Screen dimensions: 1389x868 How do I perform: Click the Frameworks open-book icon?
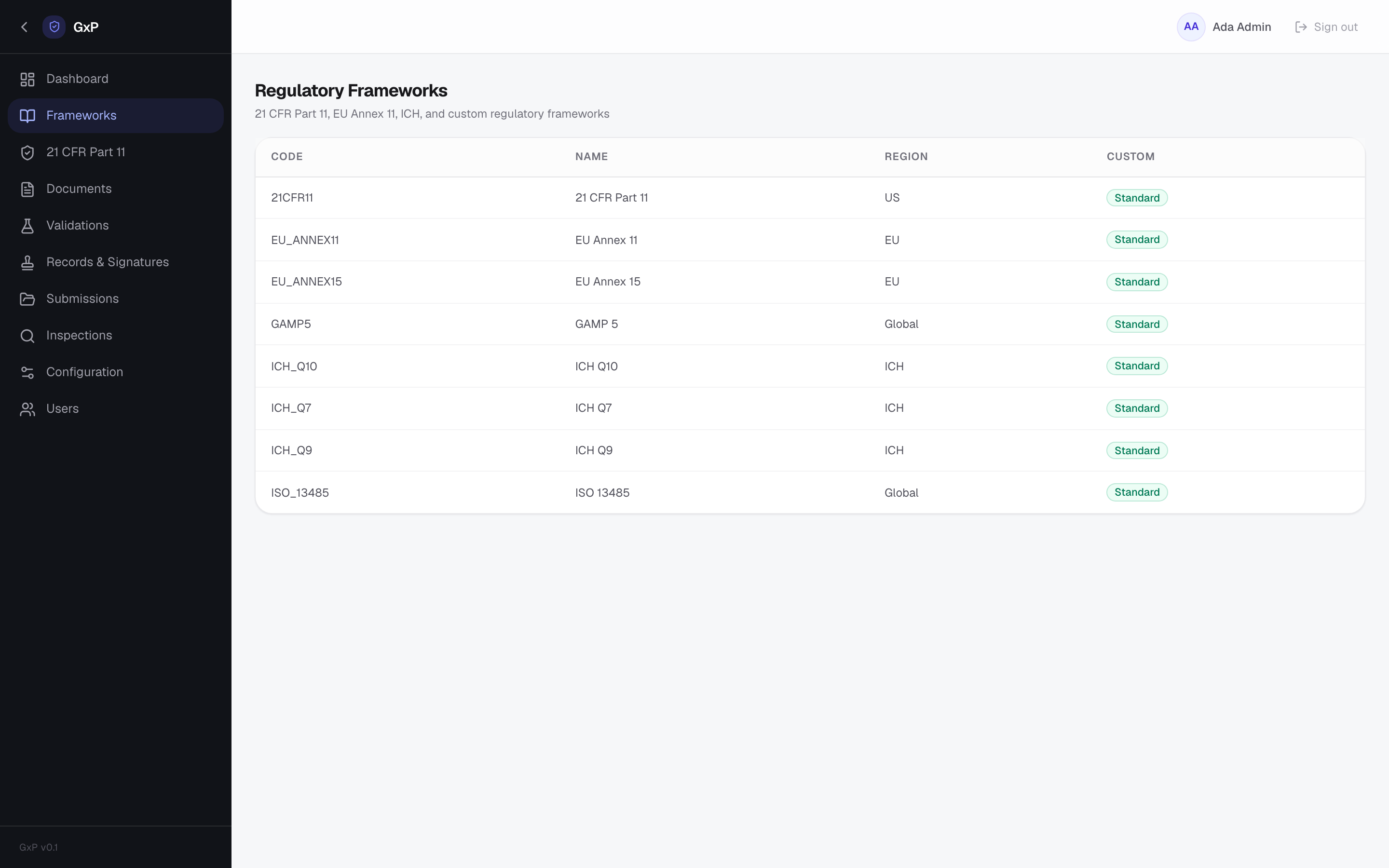point(27,116)
